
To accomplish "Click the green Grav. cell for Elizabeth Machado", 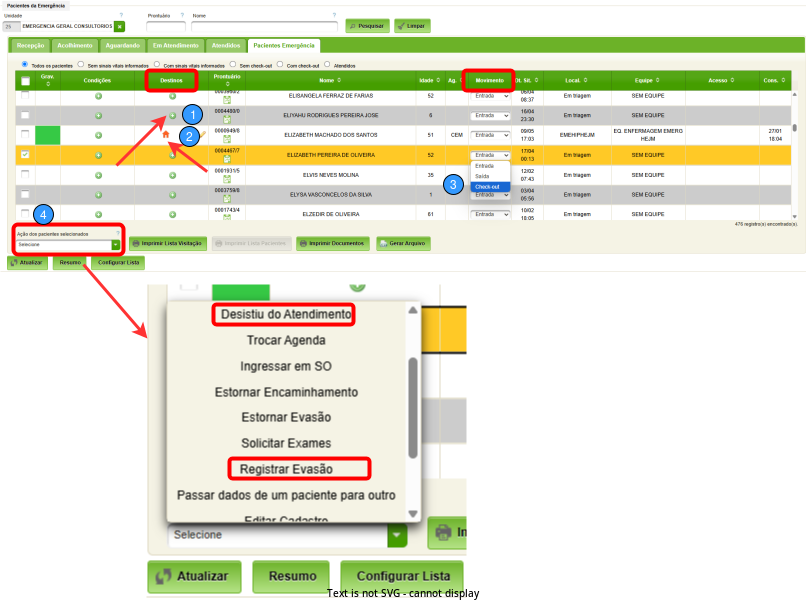I will coord(47,134).
